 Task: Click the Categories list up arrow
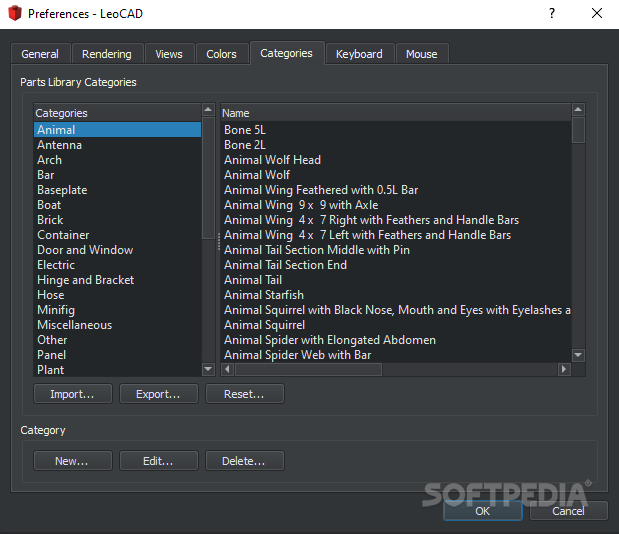(x=208, y=110)
